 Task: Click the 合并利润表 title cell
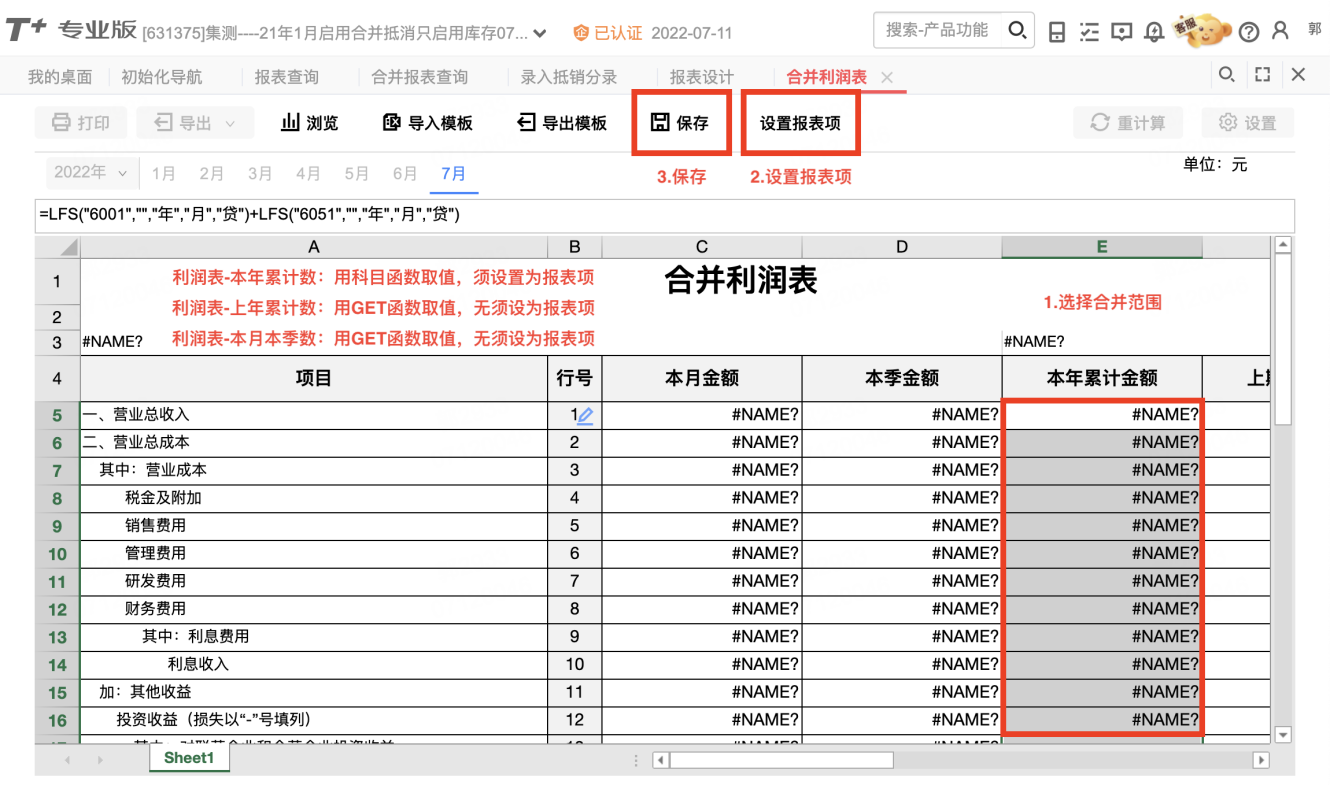(x=741, y=281)
